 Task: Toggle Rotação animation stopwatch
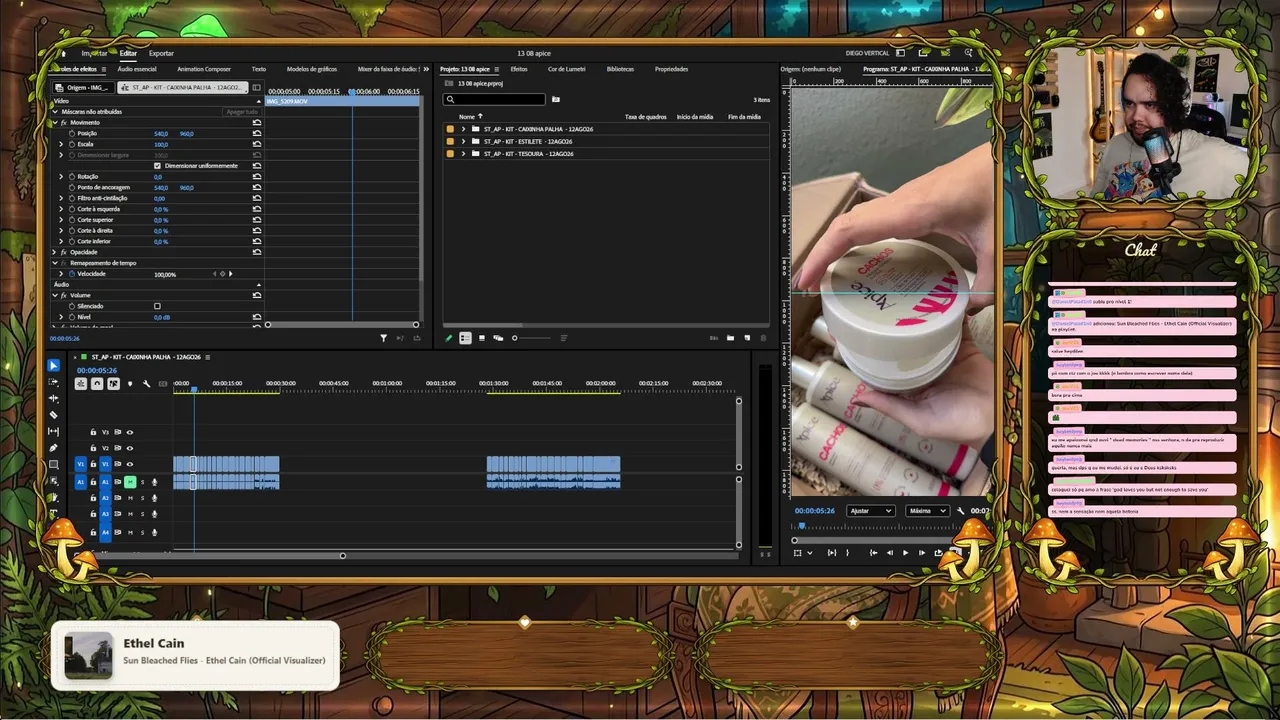tap(72, 176)
